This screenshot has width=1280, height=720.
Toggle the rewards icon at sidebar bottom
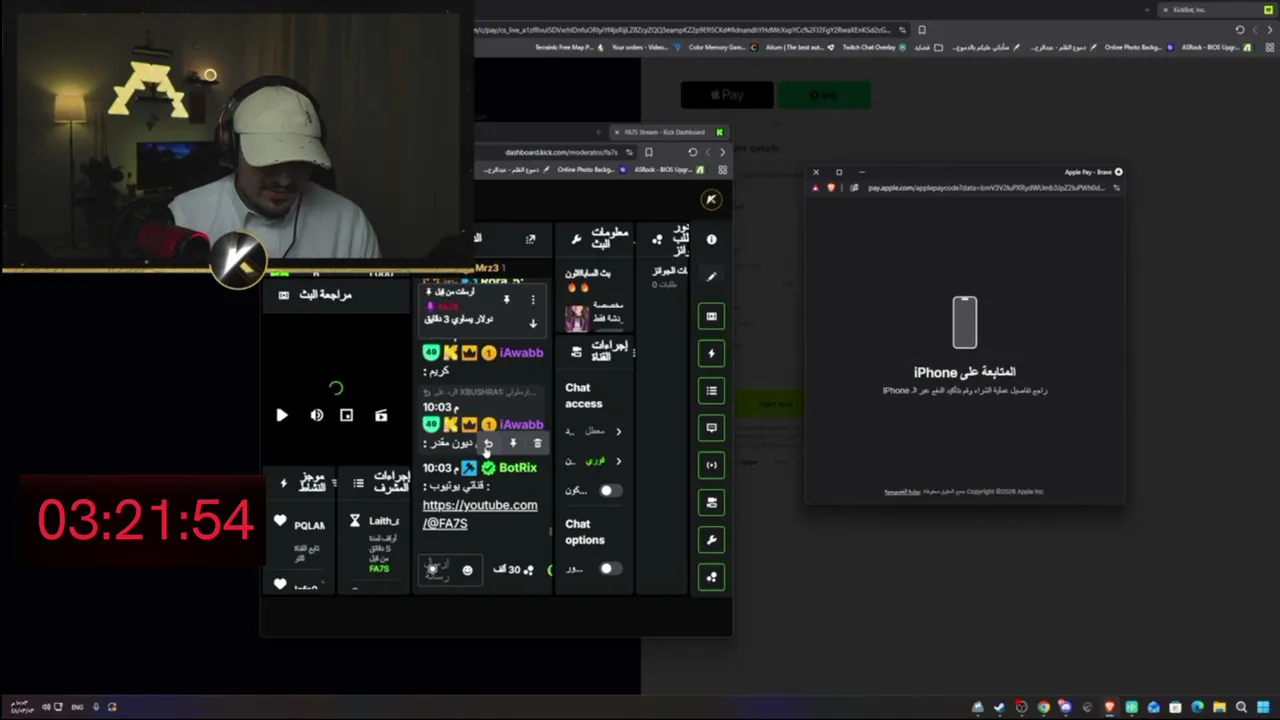[711, 577]
